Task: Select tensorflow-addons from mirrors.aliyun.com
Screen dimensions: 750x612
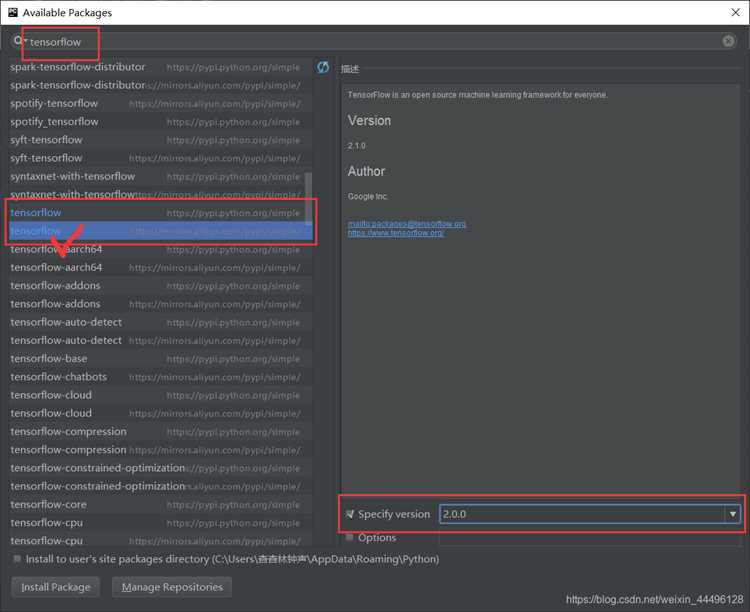Action: 161,304
